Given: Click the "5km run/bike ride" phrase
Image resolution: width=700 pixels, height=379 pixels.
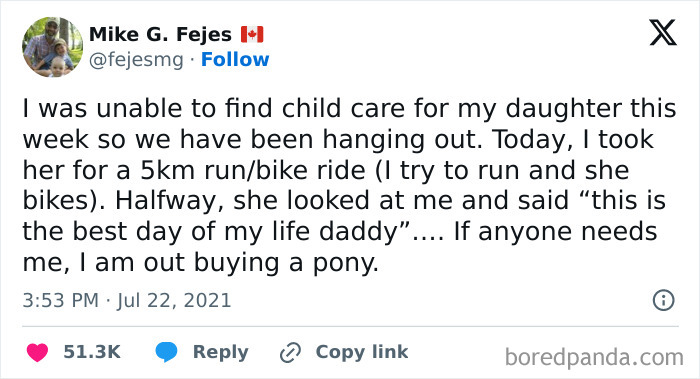Looking at the screenshot, I should pyautogui.click(x=253, y=171).
